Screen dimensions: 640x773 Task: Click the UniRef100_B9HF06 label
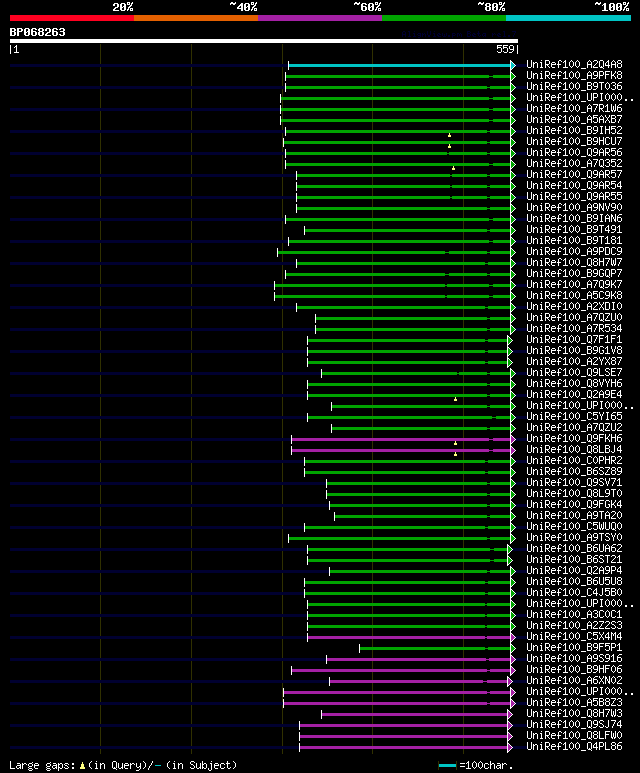point(574,669)
